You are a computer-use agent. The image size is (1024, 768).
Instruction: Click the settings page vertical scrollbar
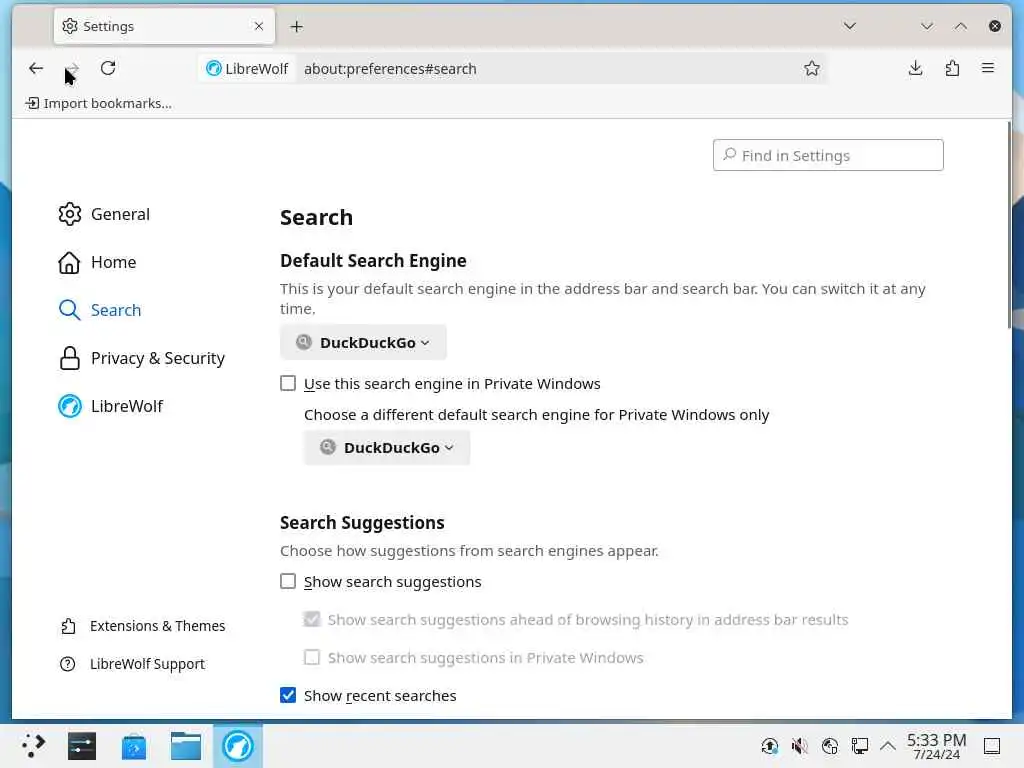tap(1008, 225)
